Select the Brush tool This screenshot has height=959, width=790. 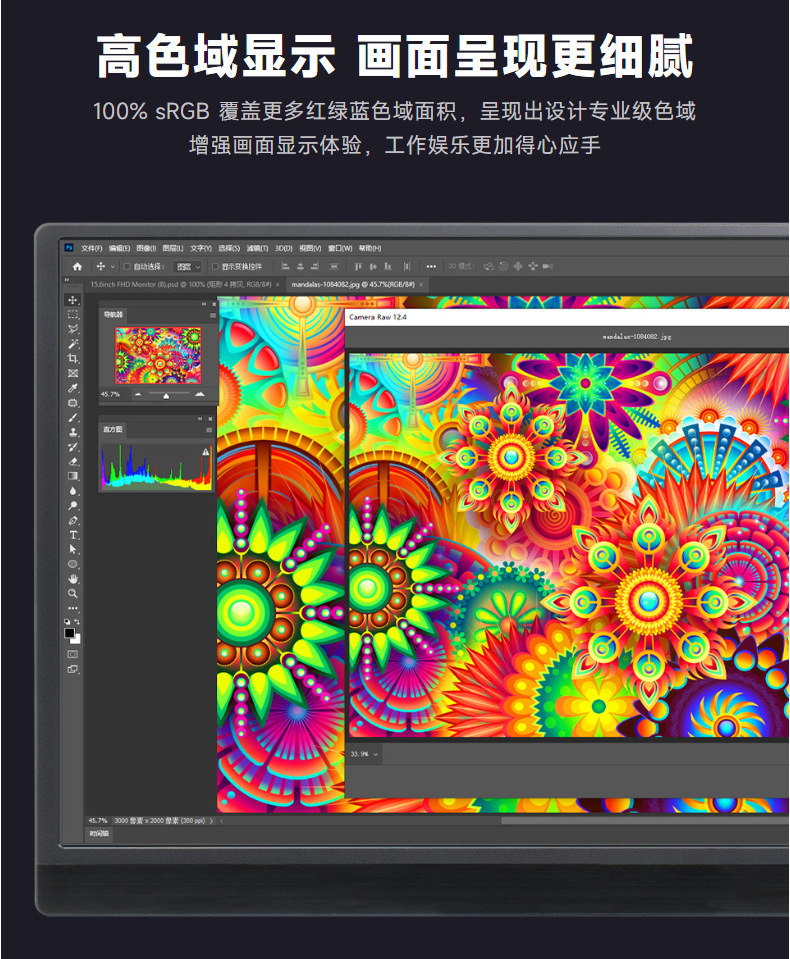(x=73, y=417)
